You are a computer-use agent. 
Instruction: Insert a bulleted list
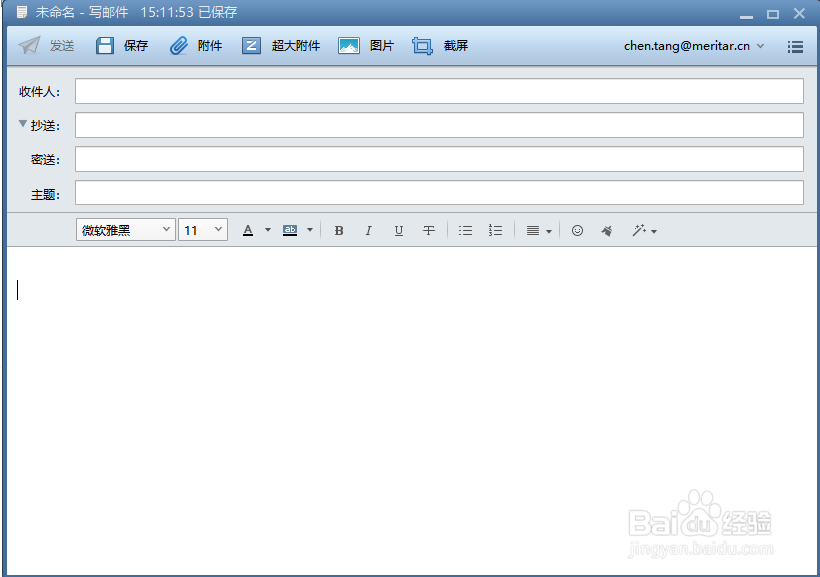pyautogui.click(x=465, y=230)
